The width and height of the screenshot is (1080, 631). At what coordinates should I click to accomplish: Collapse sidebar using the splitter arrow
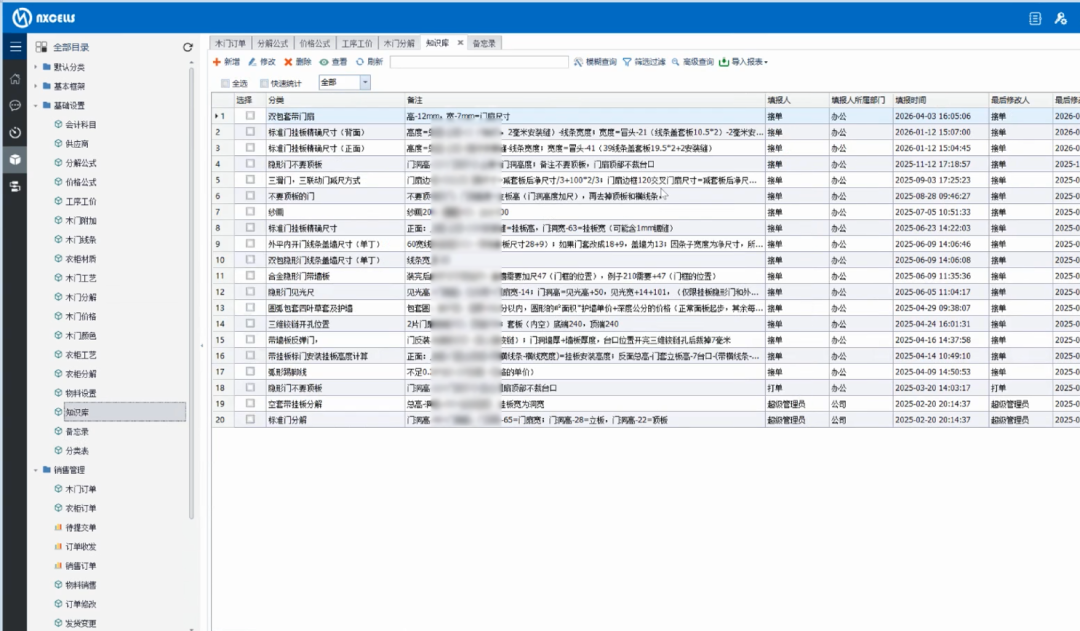click(202, 345)
